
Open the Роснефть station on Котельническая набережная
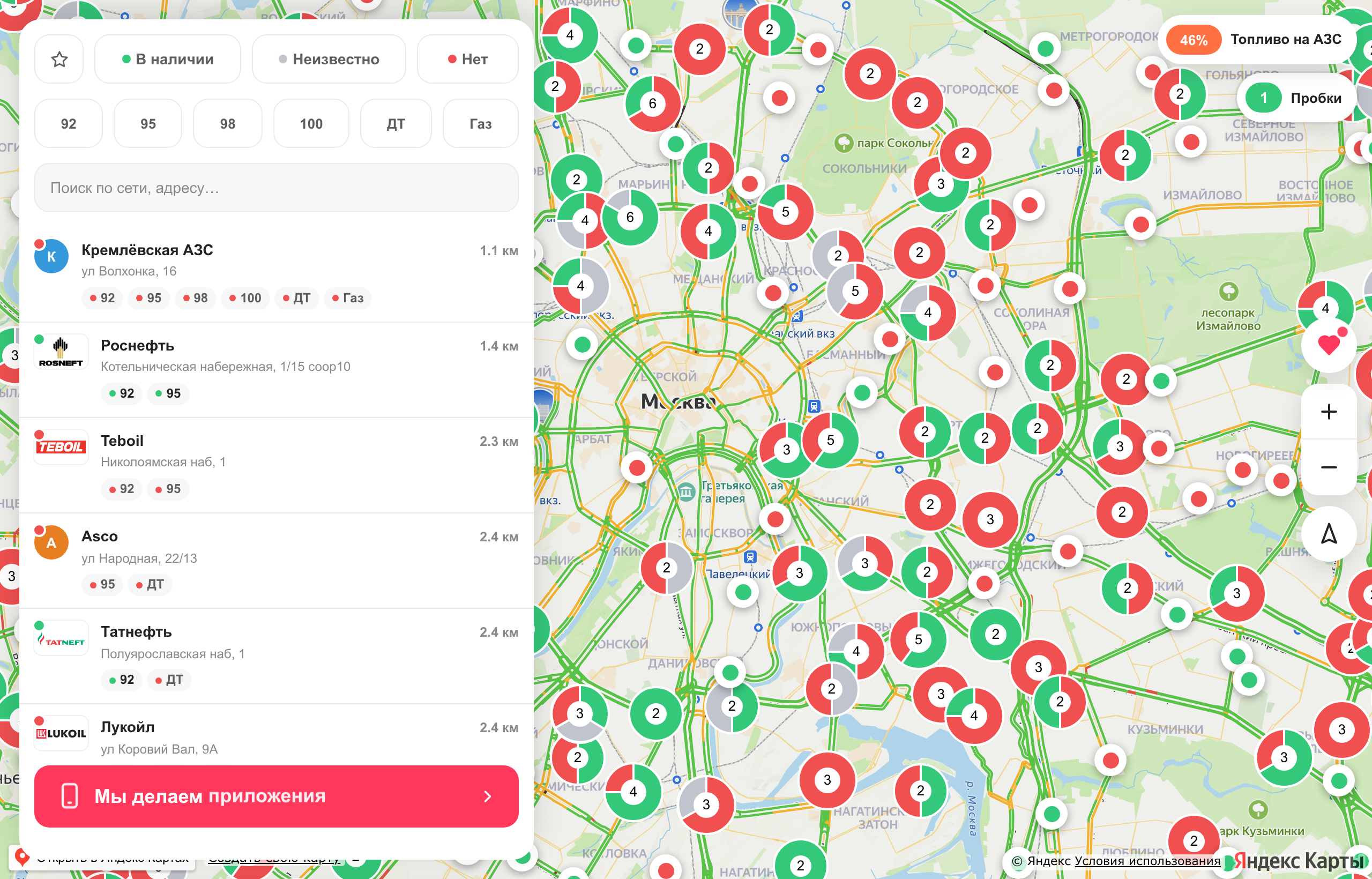point(276,370)
